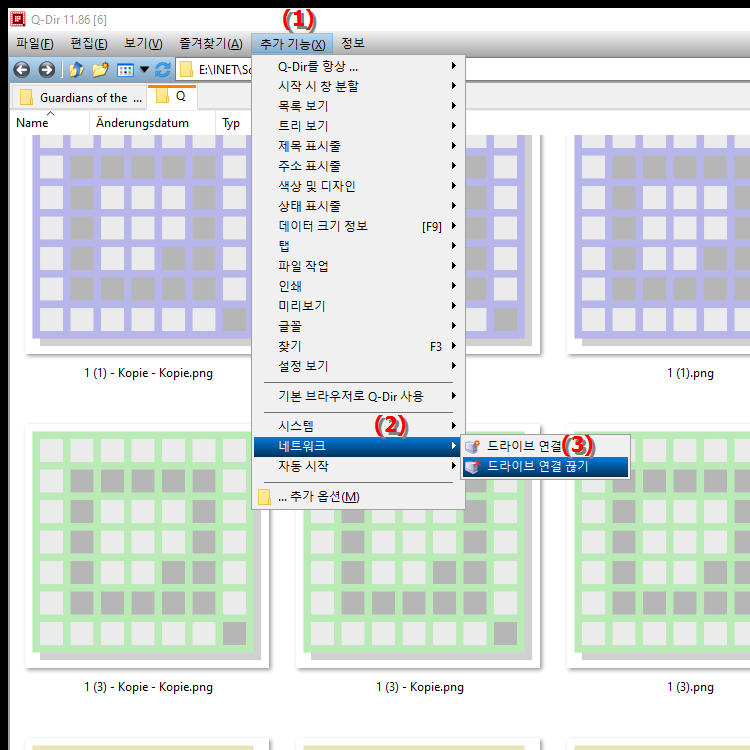
Task: Click the refresh arrows icon
Action: point(163,70)
